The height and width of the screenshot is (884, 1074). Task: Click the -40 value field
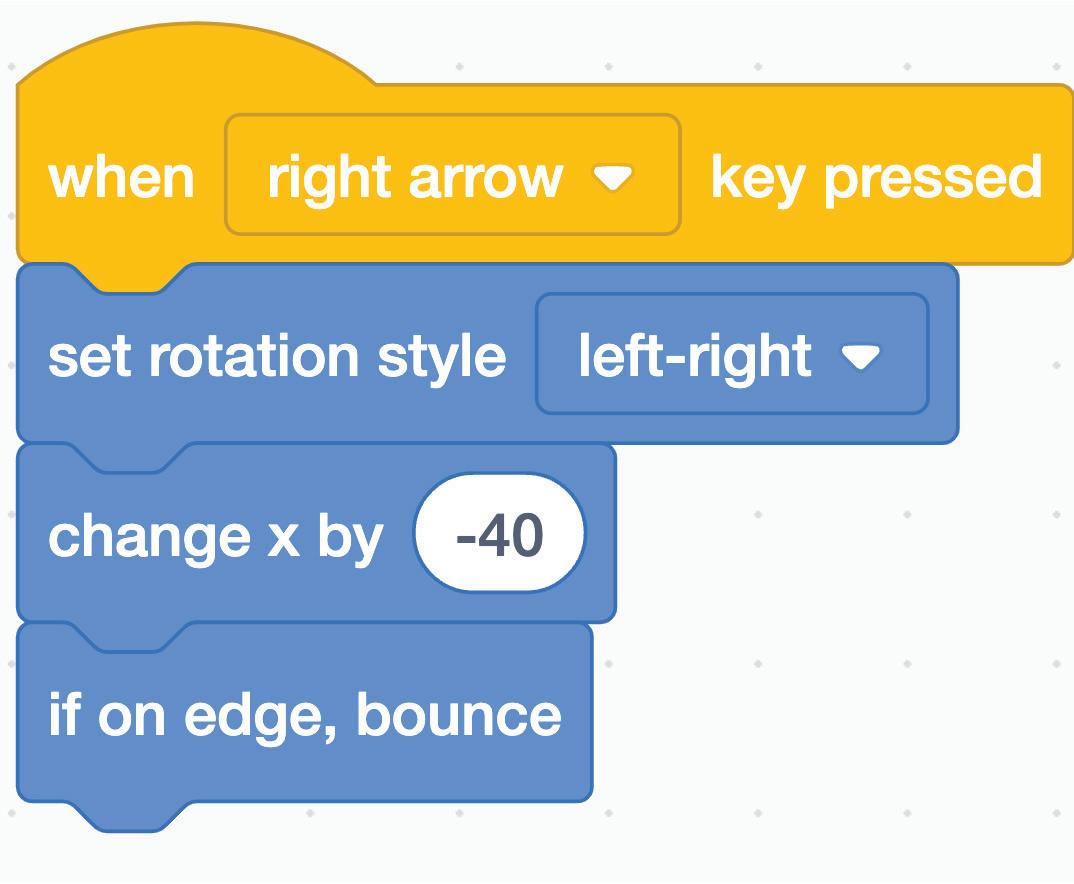(499, 534)
